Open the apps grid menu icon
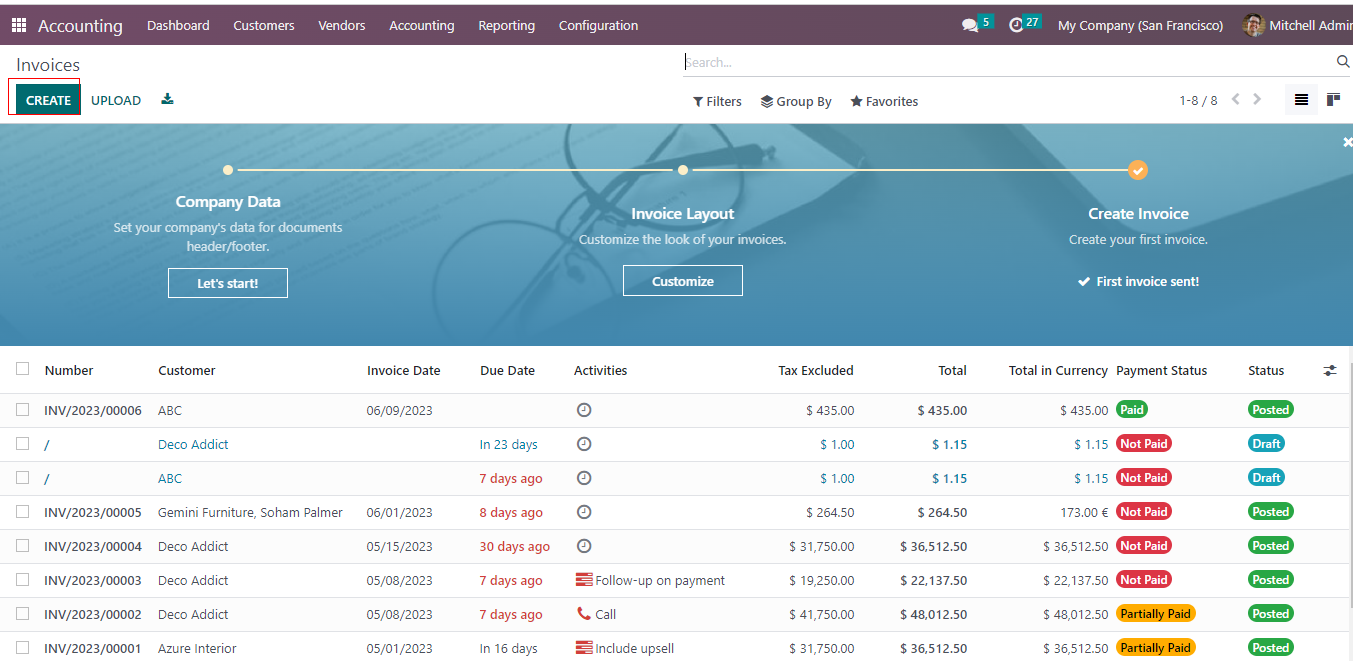Viewport: 1353px width, 661px height. (x=19, y=25)
